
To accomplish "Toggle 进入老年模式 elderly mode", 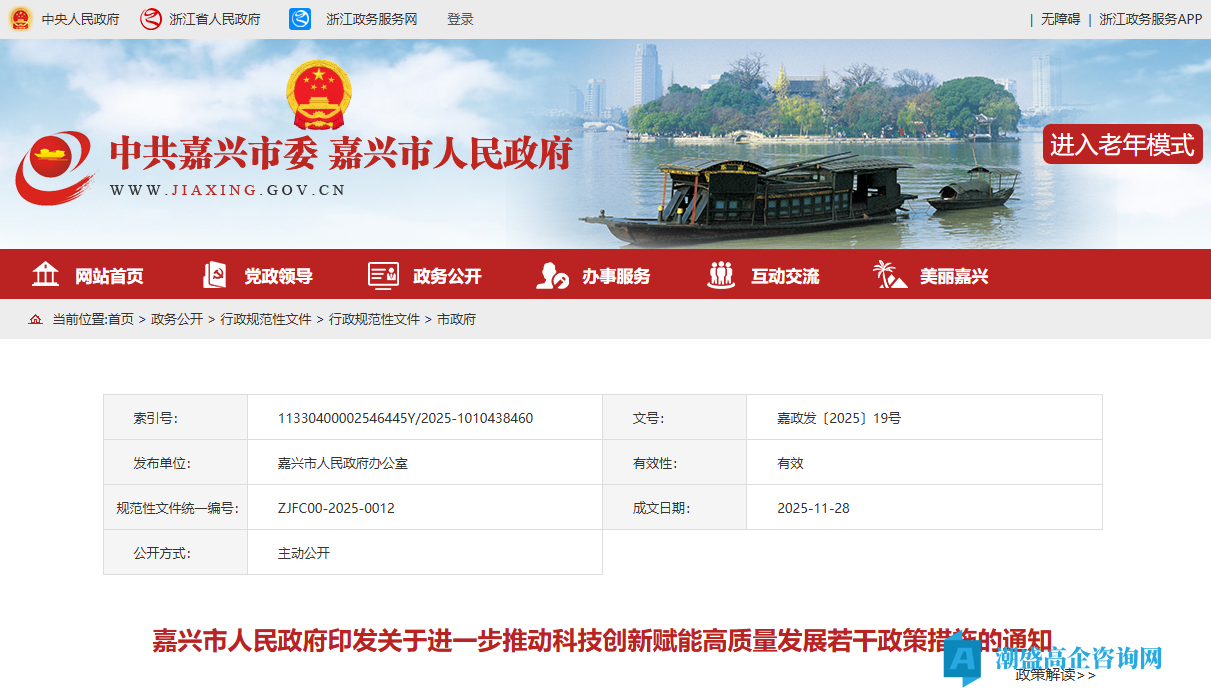I will click(1122, 144).
